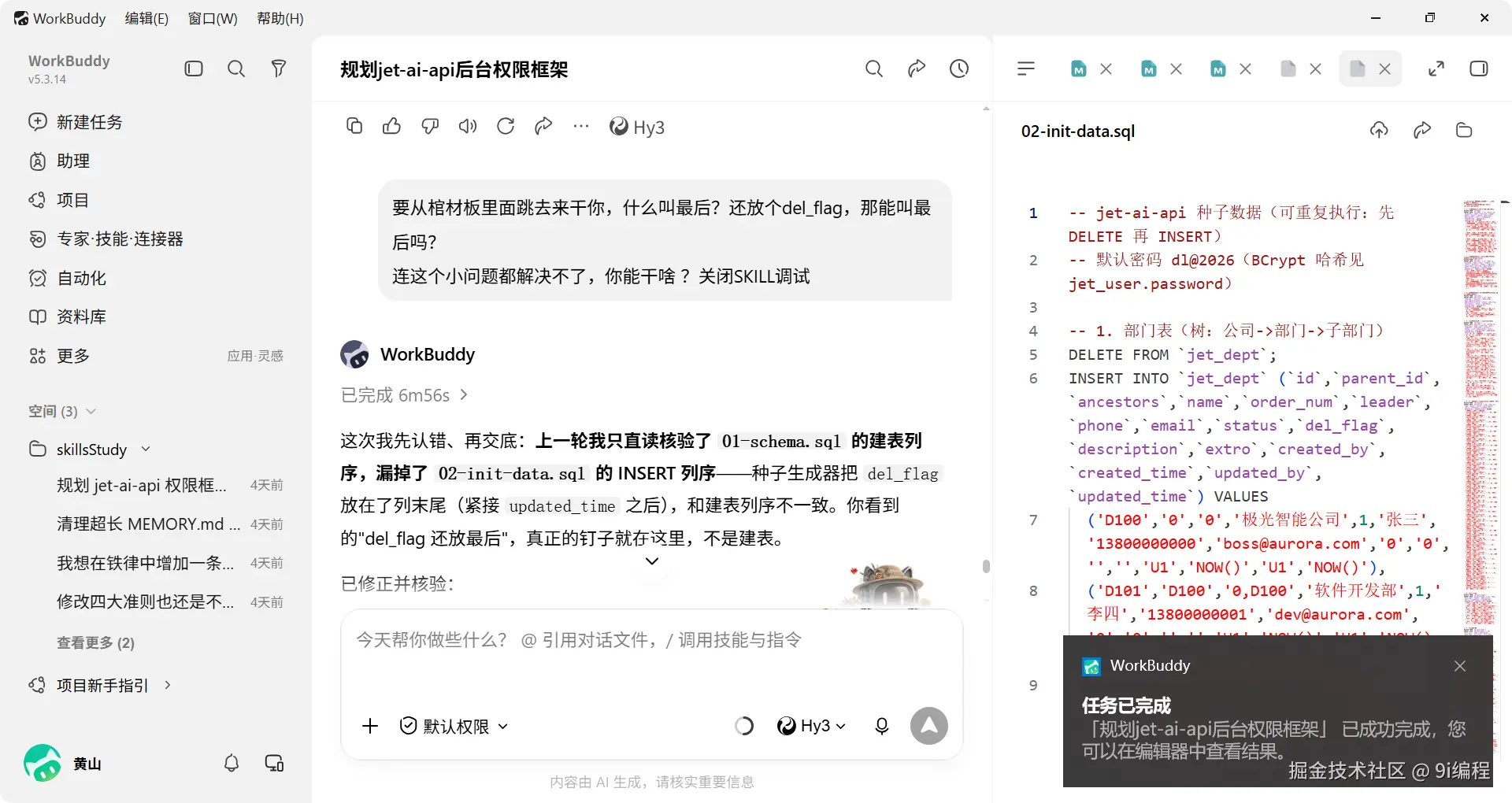Click the chat scrollbar thumb

coord(986,566)
